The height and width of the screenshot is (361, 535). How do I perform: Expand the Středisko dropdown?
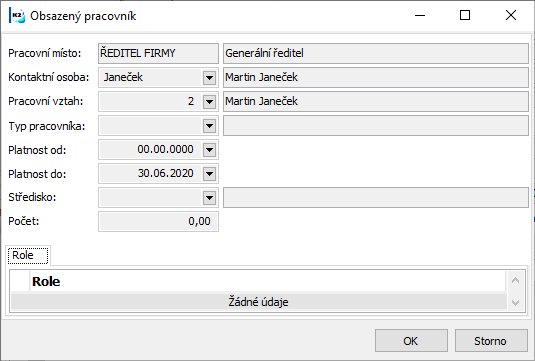(x=209, y=198)
